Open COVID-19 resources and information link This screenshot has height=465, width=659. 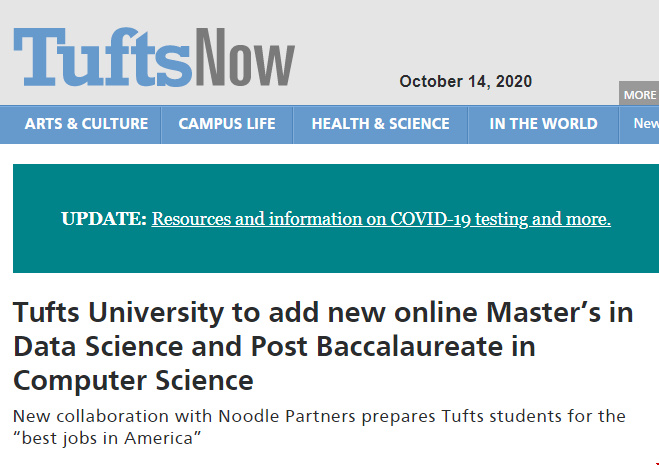[x=381, y=219]
